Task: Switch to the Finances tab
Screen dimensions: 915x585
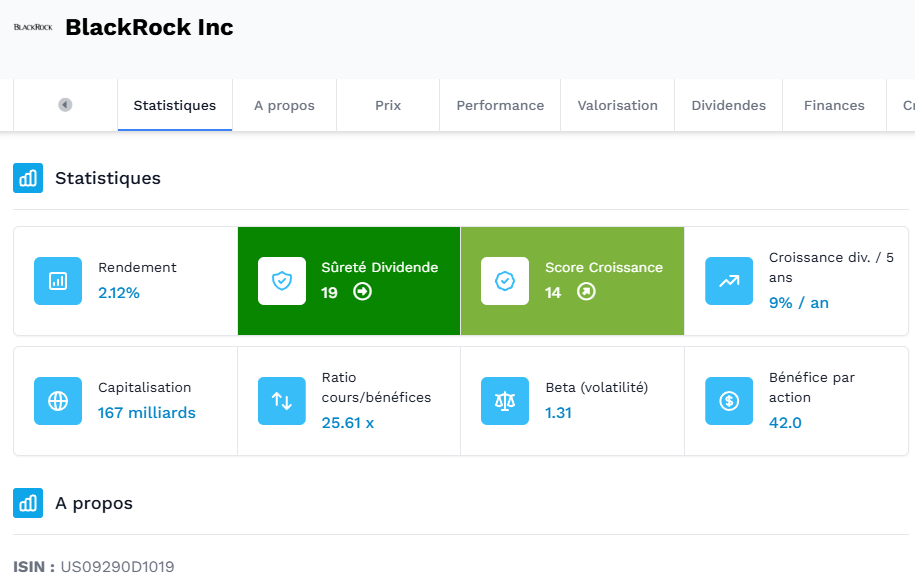Action: click(834, 105)
